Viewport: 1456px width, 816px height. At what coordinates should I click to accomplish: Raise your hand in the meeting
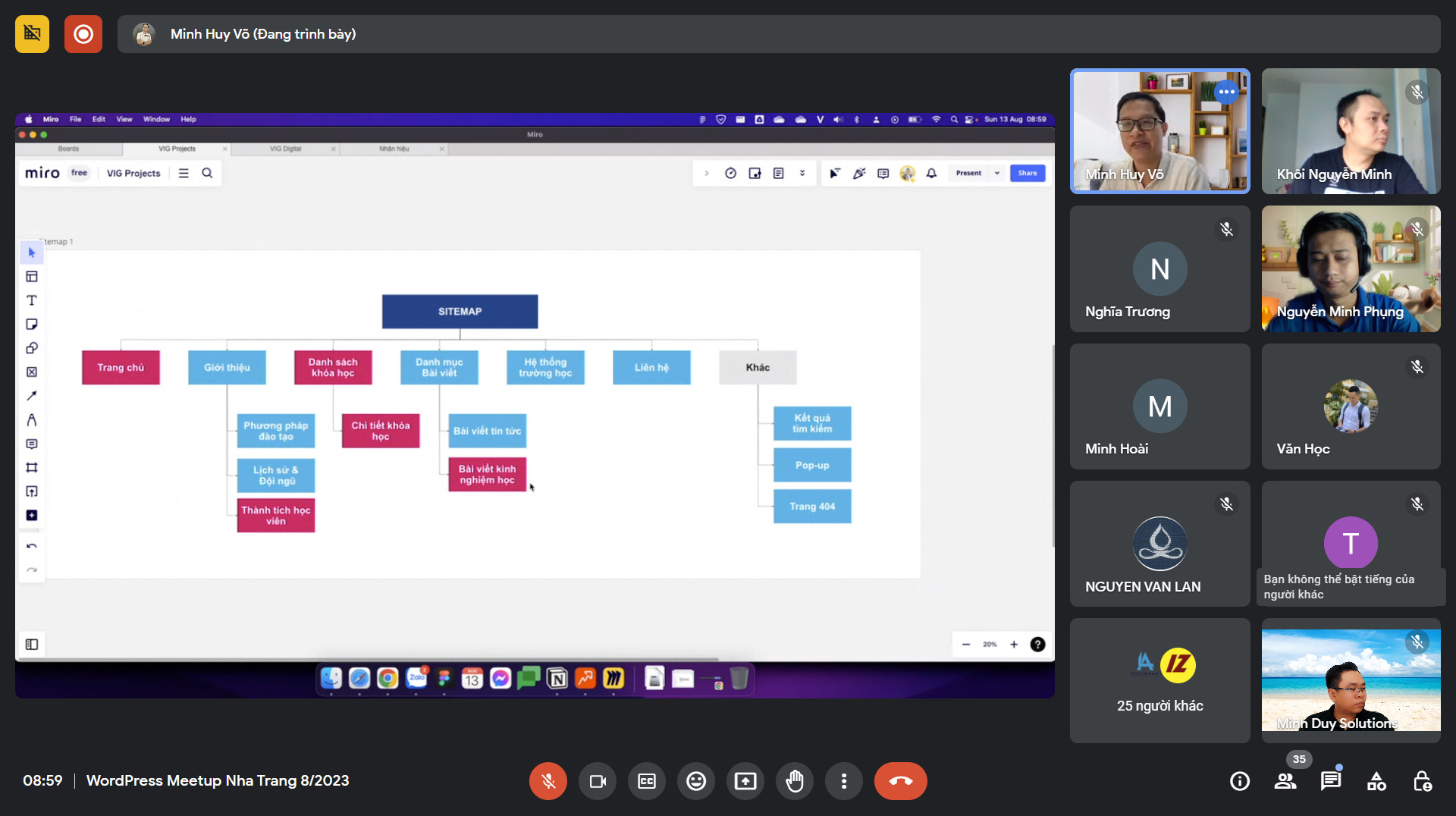click(x=795, y=781)
